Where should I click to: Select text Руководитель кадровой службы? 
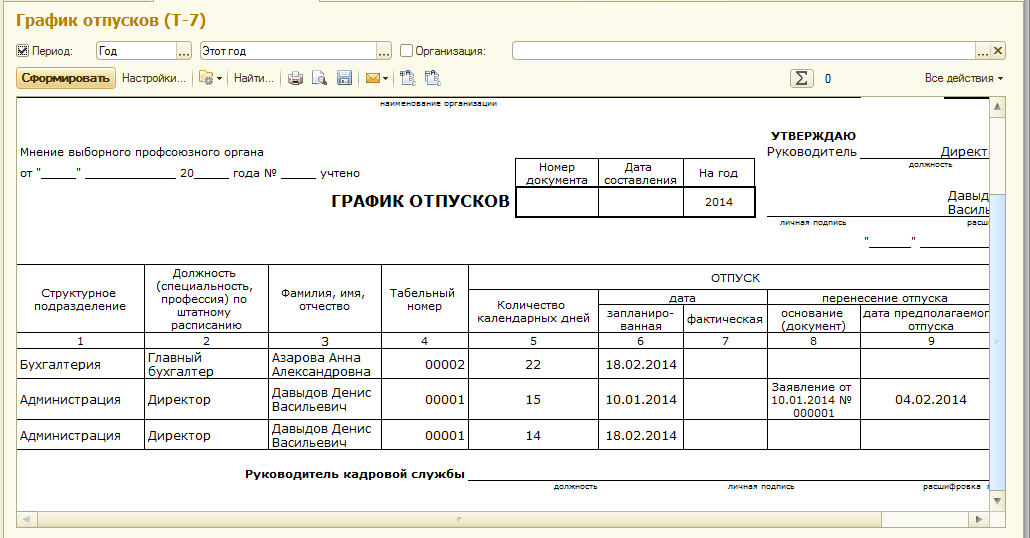(355, 474)
